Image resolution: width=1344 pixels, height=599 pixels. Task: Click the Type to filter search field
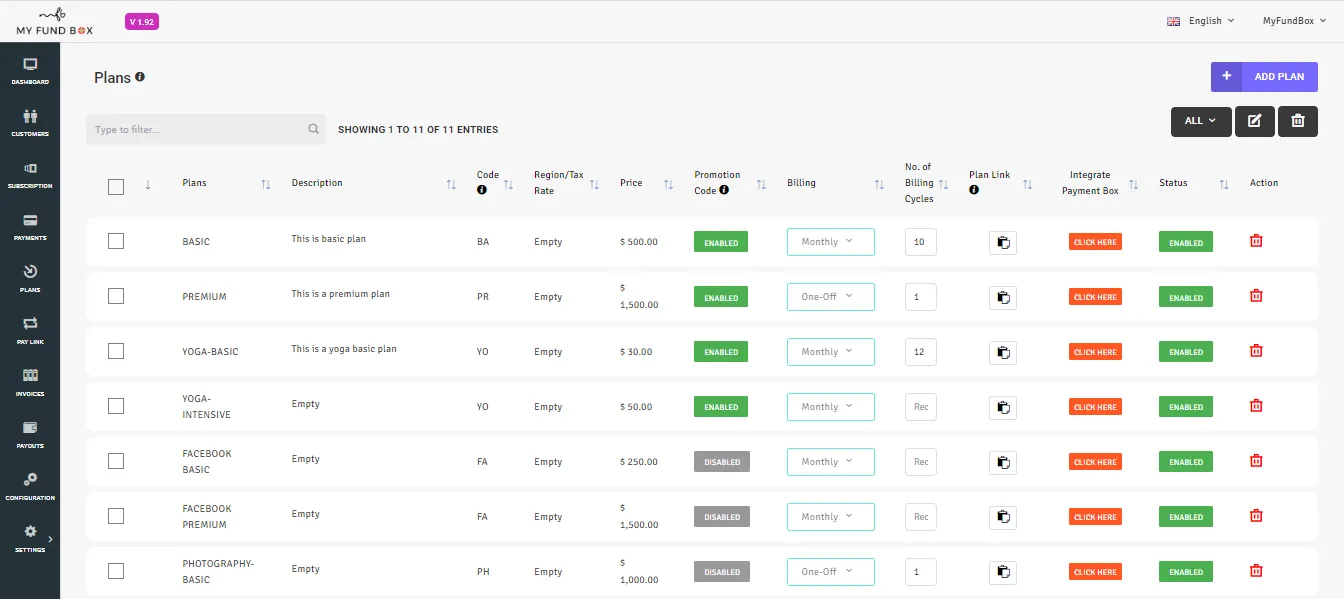(206, 129)
